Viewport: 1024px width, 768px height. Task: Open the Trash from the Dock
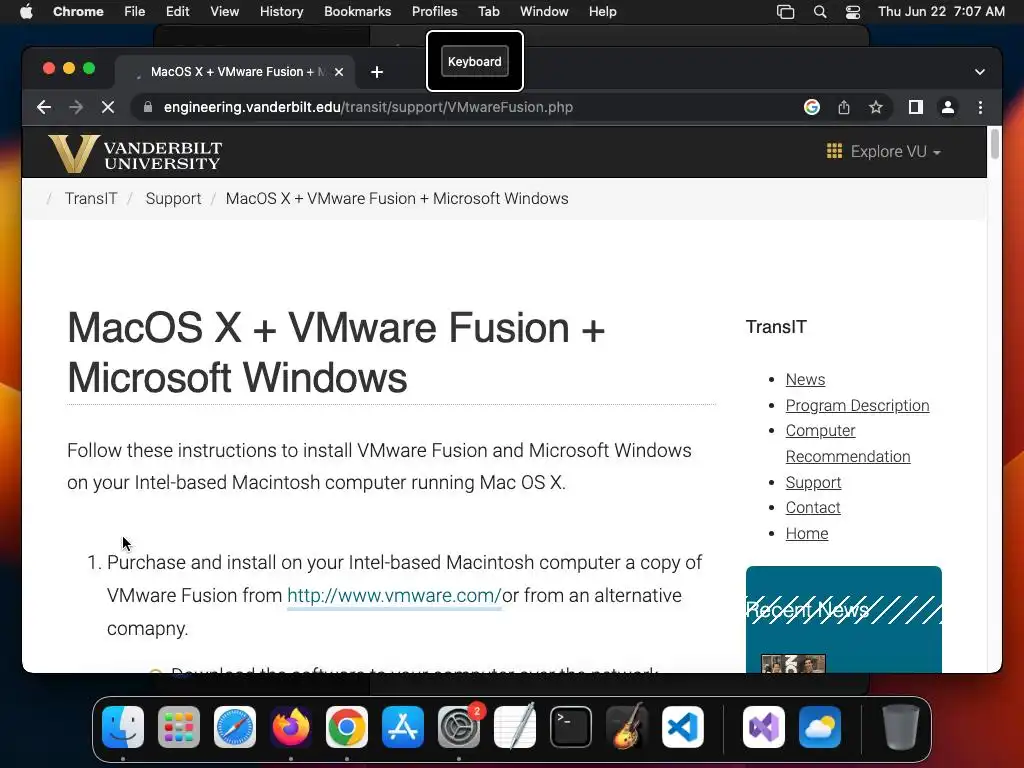[901, 727]
